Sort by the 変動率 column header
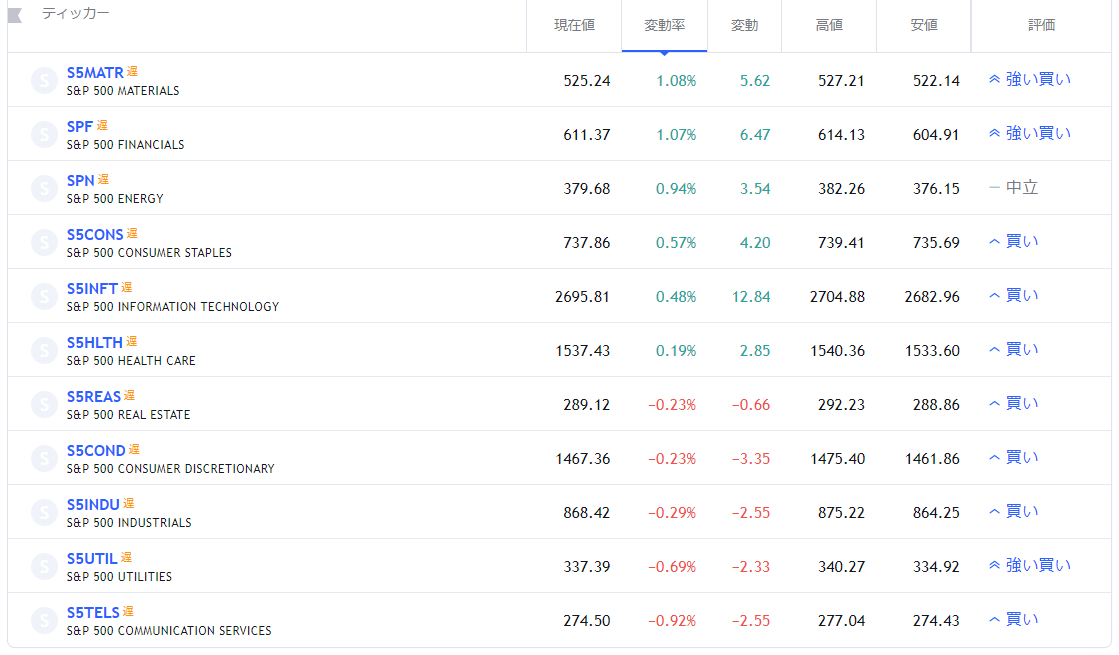Viewport: 1119px width, 655px height. pyautogui.click(x=664, y=26)
